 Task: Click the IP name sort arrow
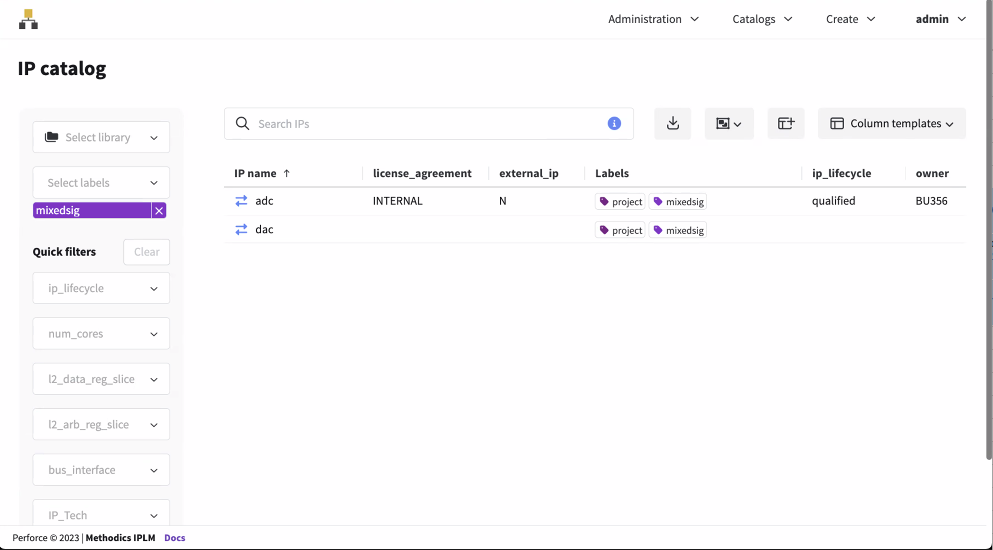pyautogui.click(x=287, y=174)
